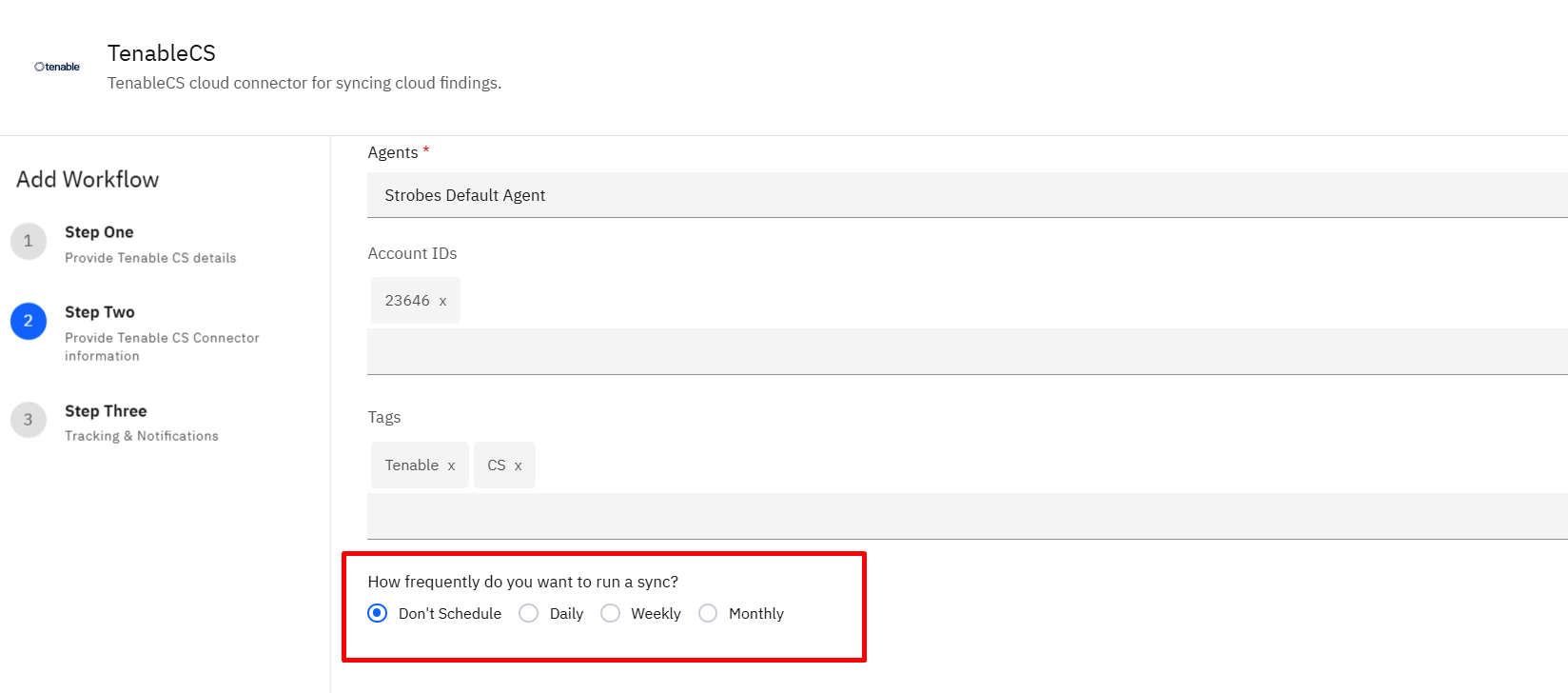1568x693 pixels.
Task: Select the Monthly sync option
Action: (708, 613)
